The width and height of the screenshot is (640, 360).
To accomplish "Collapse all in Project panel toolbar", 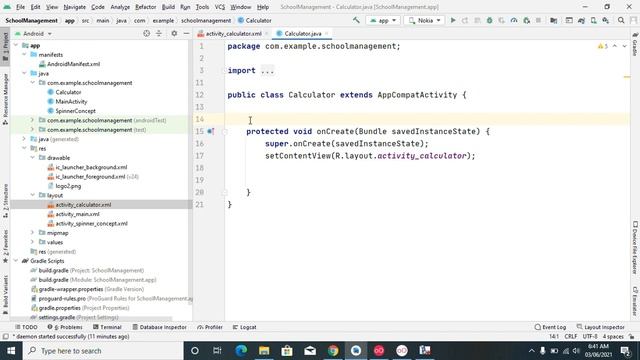I will 159,33.
